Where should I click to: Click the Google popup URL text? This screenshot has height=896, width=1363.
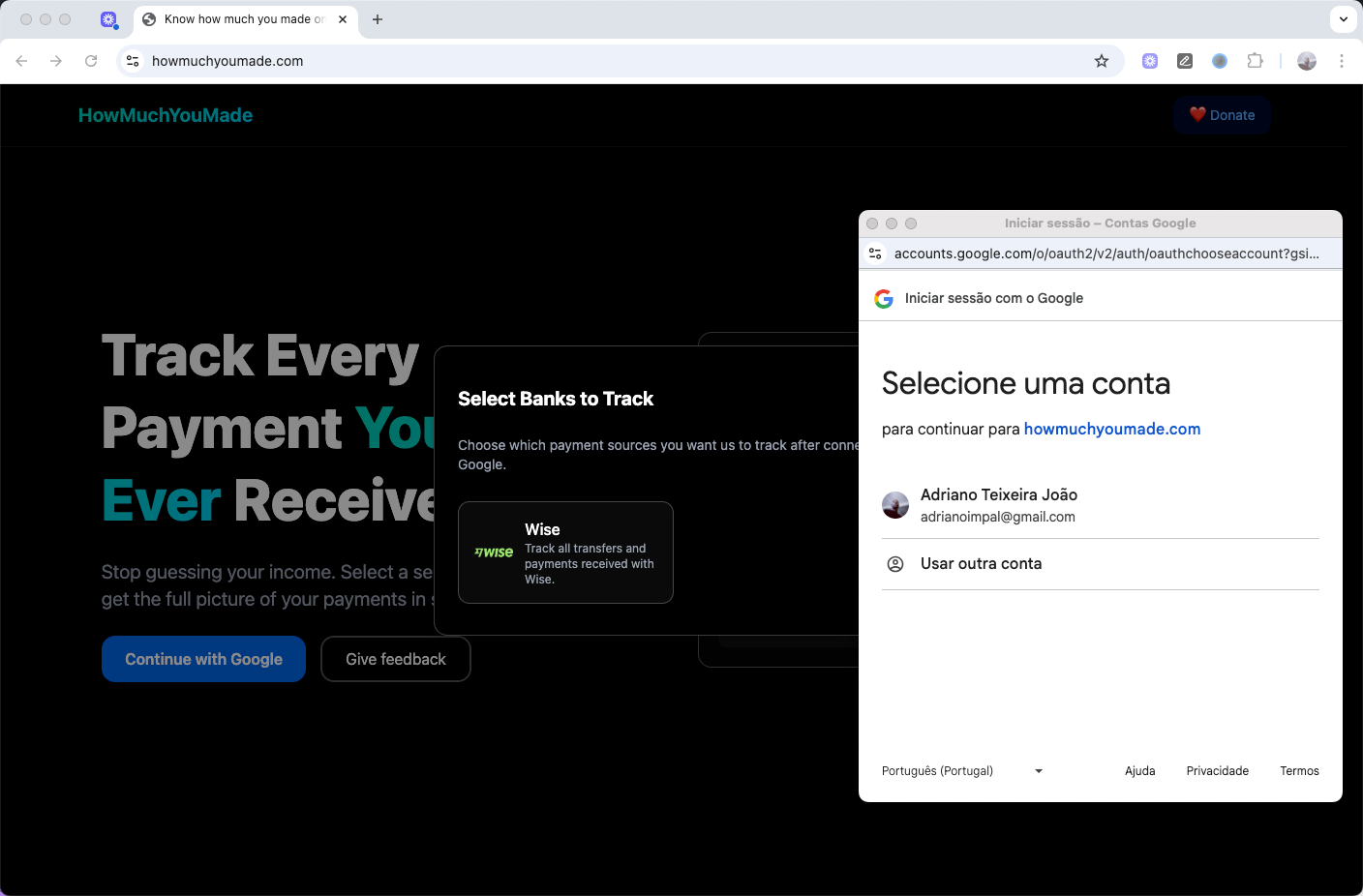coord(1106,254)
